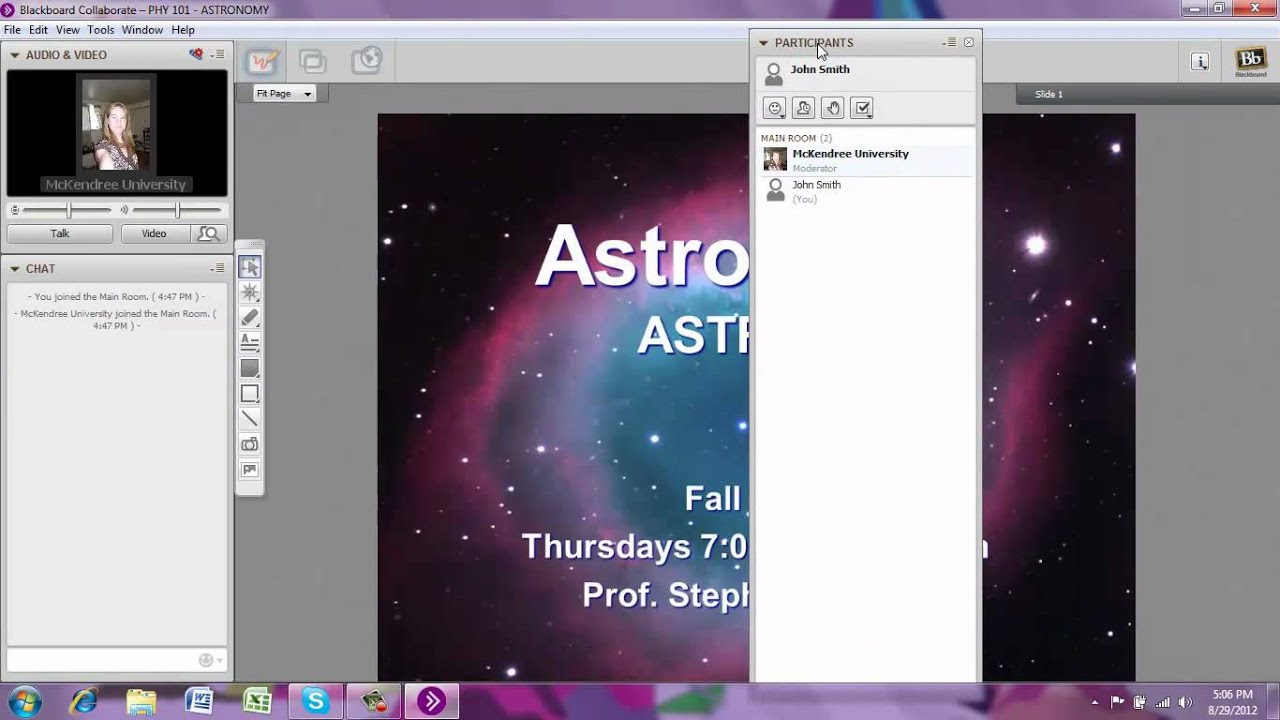Open Audio & Video options menu

pyautogui.click(x=219, y=55)
